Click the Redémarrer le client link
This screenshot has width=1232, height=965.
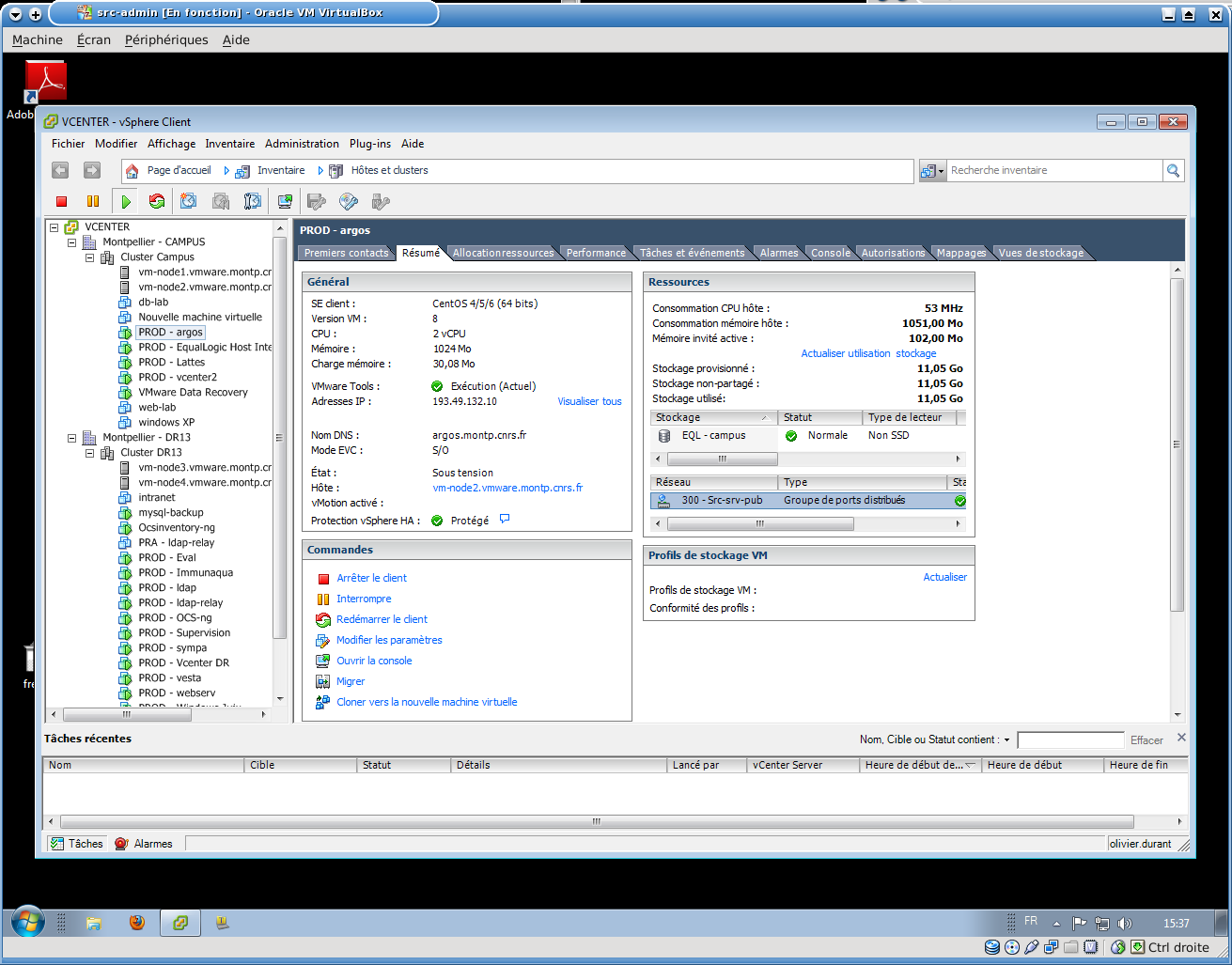click(x=382, y=619)
